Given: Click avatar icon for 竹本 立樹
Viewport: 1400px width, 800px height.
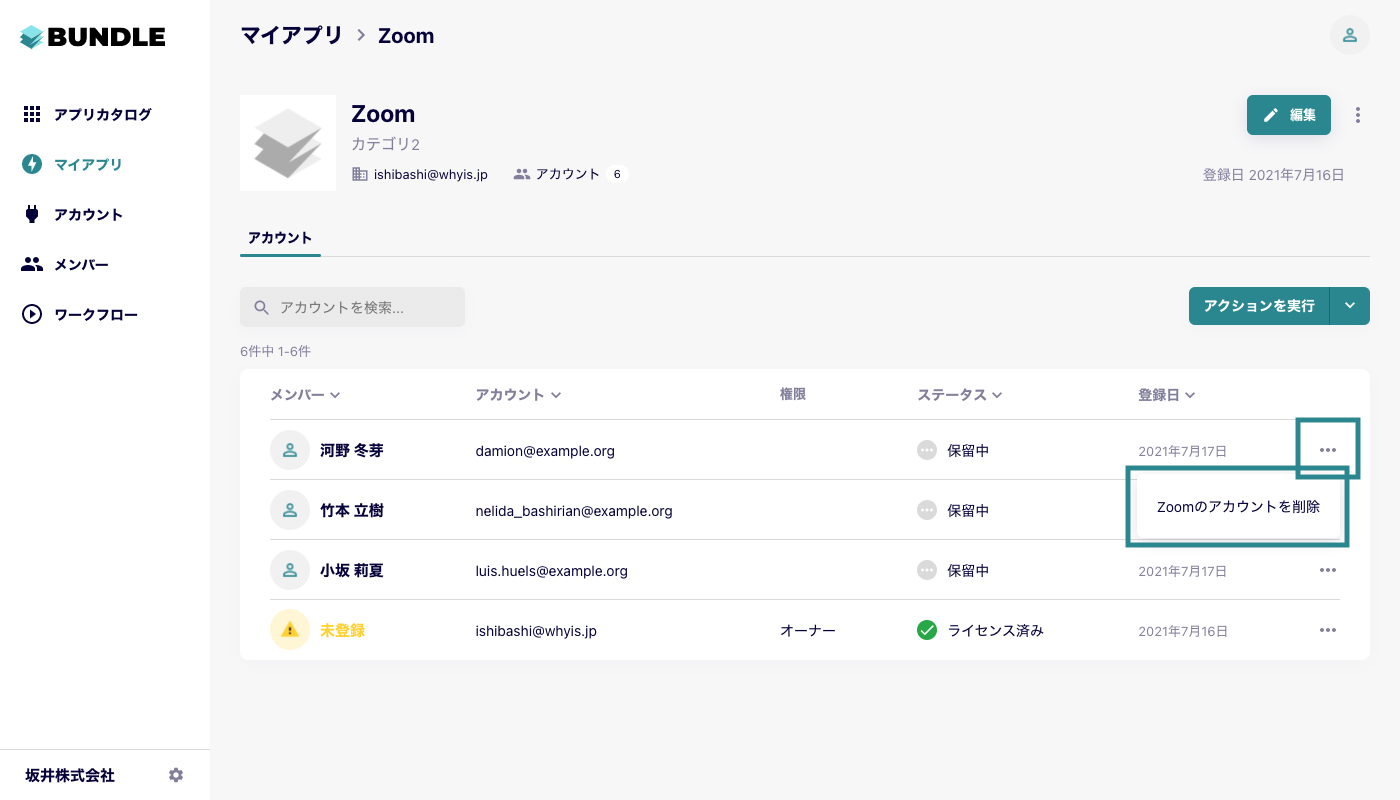Looking at the screenshot, I should coord(290,510).
